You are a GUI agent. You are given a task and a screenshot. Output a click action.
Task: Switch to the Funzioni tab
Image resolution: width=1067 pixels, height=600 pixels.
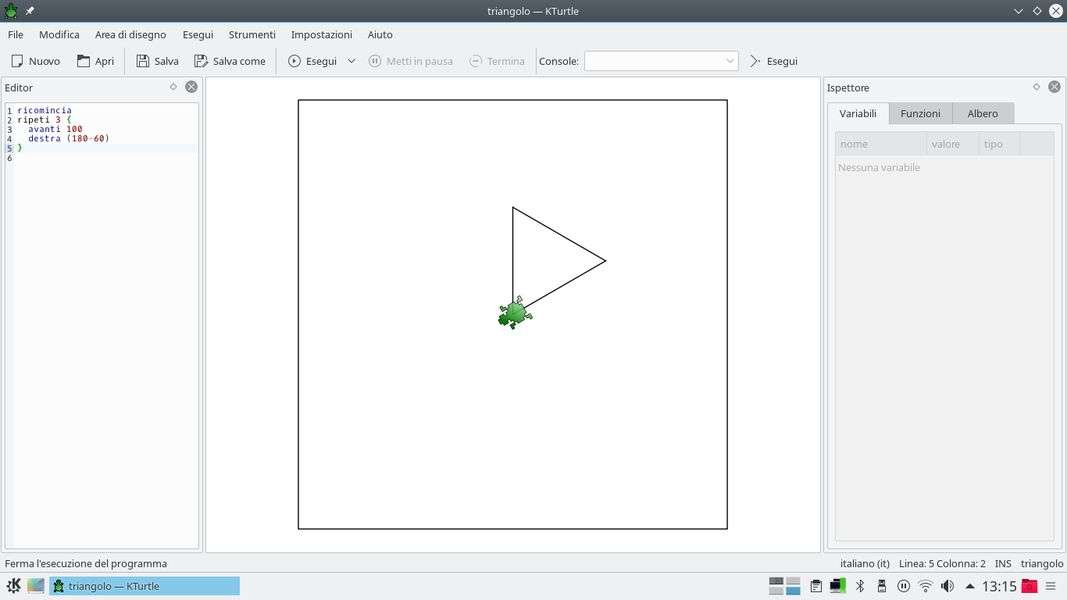pos(920,114)
